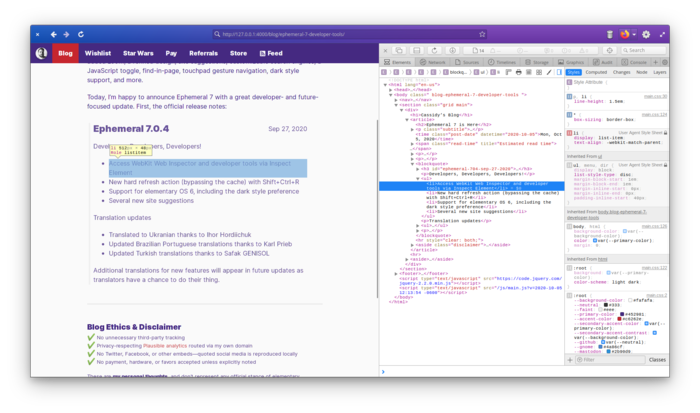
Task: Toggle the 'p, li' rule icon
Action: coord(569,96)
